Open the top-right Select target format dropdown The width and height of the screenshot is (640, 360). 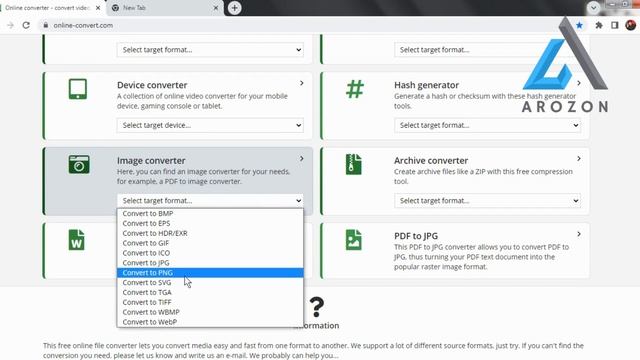[487, 50]
